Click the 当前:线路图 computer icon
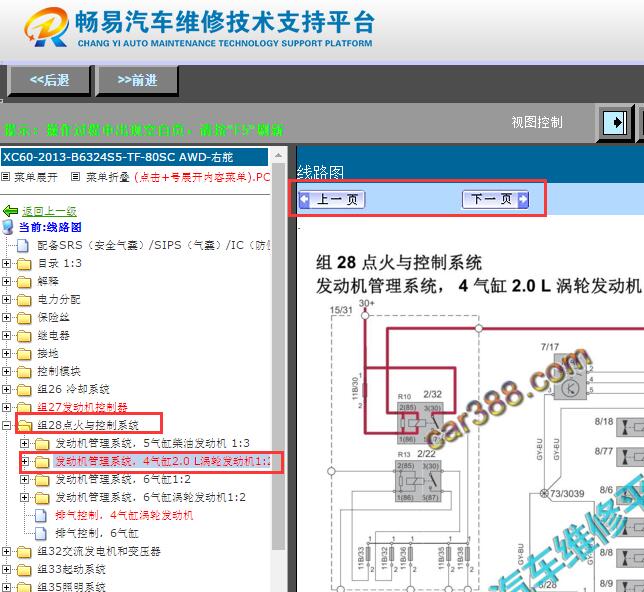644x592 pixels. click(x=8, y=227)
